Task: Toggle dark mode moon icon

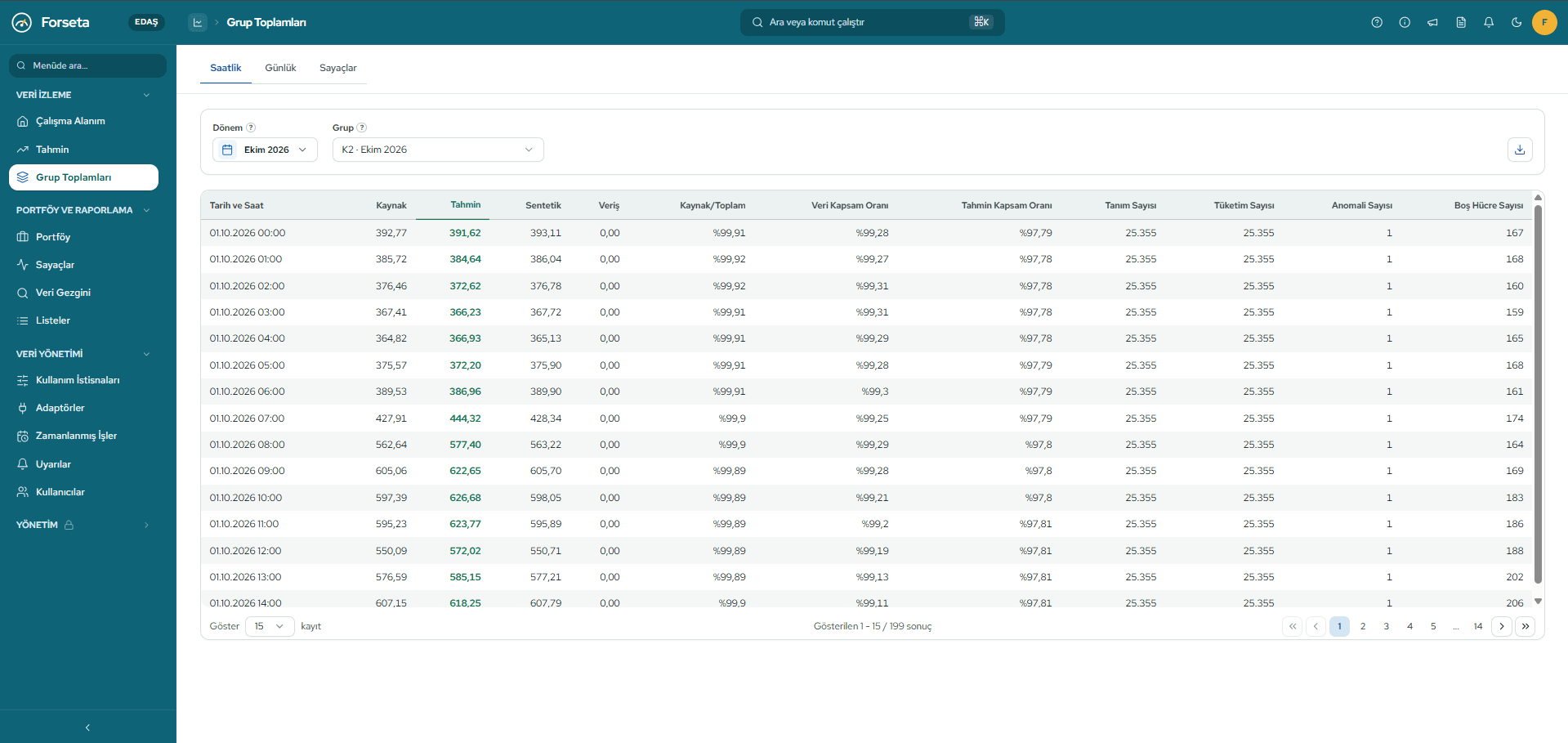Action: (x=1517, y=22)
